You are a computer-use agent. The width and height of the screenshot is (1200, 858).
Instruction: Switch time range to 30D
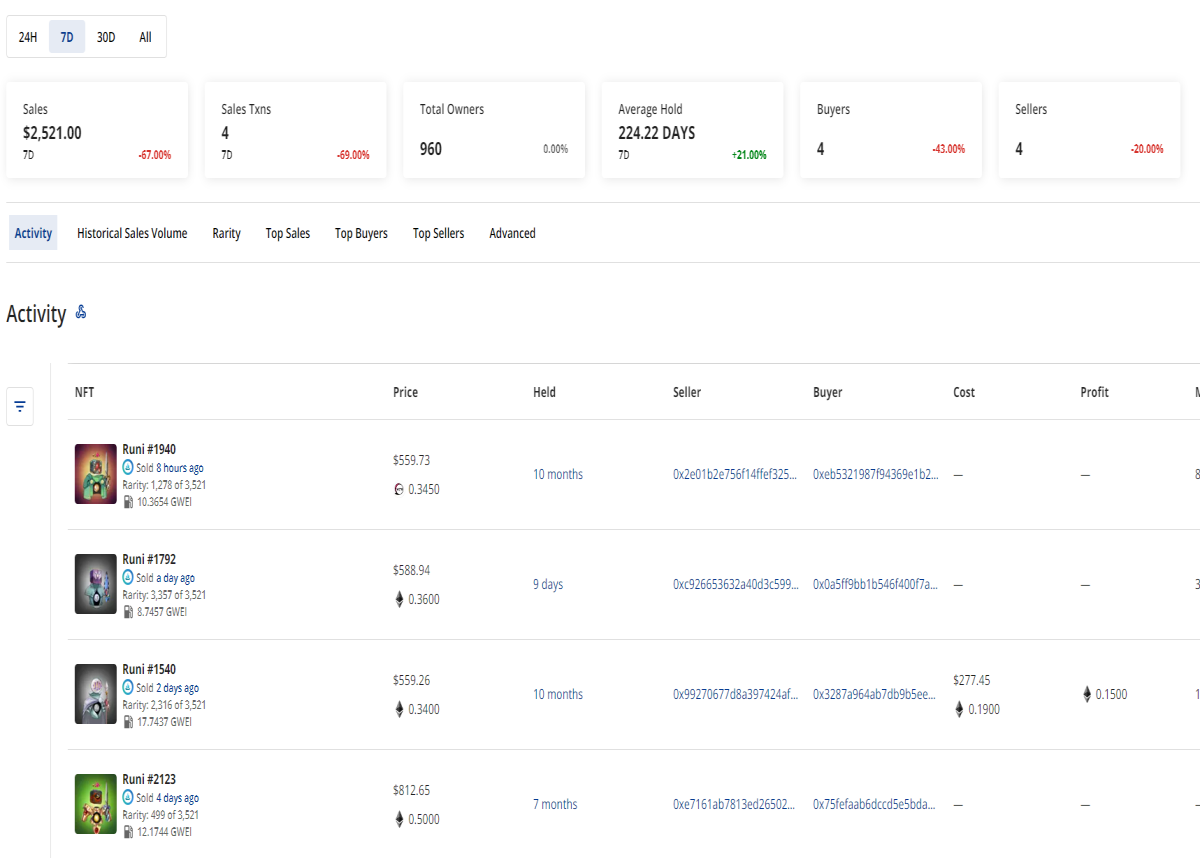click(106, 37)
